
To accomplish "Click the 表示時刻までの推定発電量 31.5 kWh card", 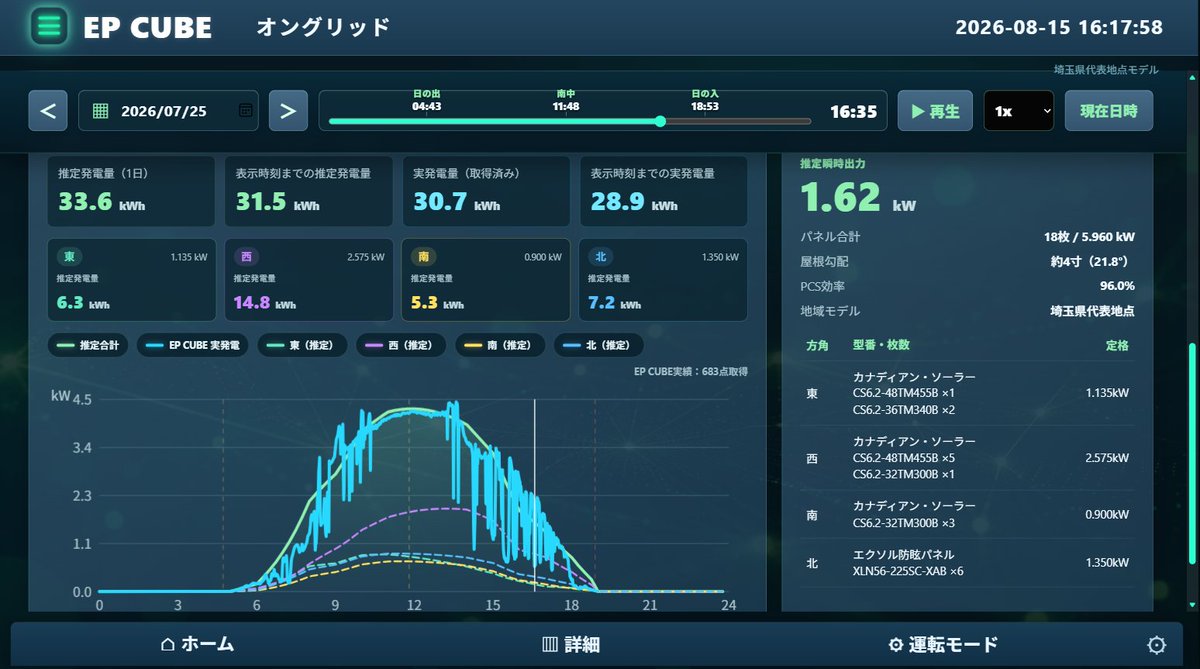I will [x=308, y=190].
